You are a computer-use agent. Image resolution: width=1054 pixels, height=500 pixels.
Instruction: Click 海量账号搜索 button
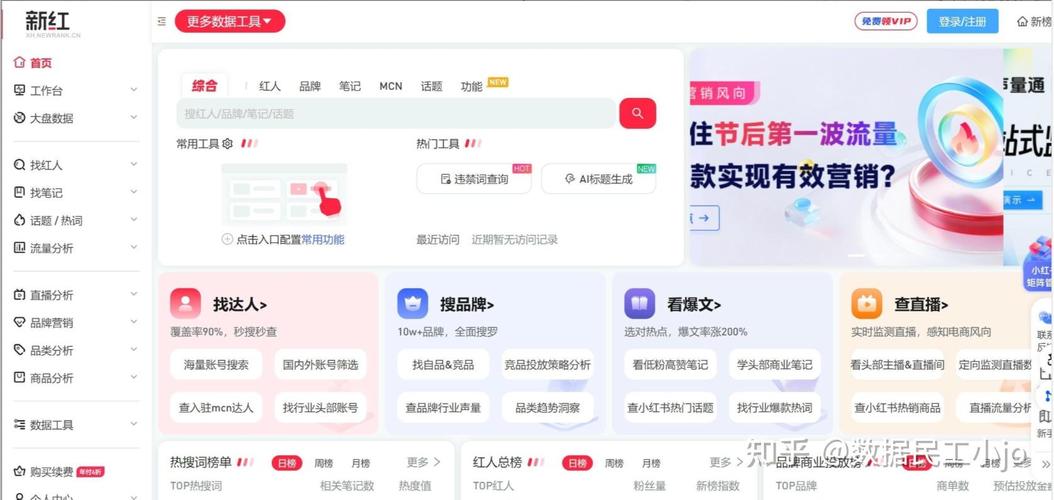[x=216, y=365]
